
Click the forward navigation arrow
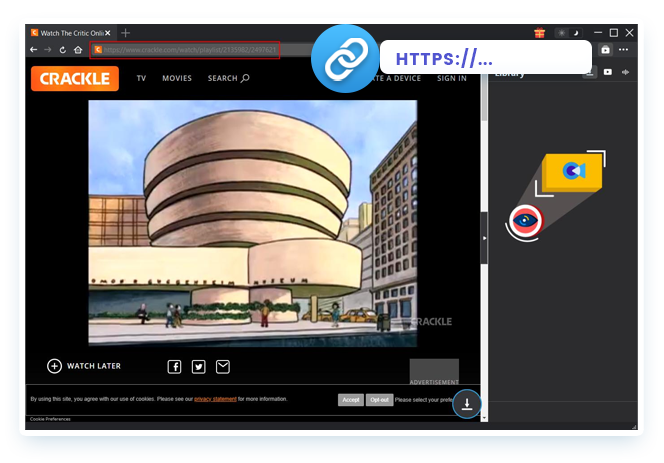click(48, 50)
